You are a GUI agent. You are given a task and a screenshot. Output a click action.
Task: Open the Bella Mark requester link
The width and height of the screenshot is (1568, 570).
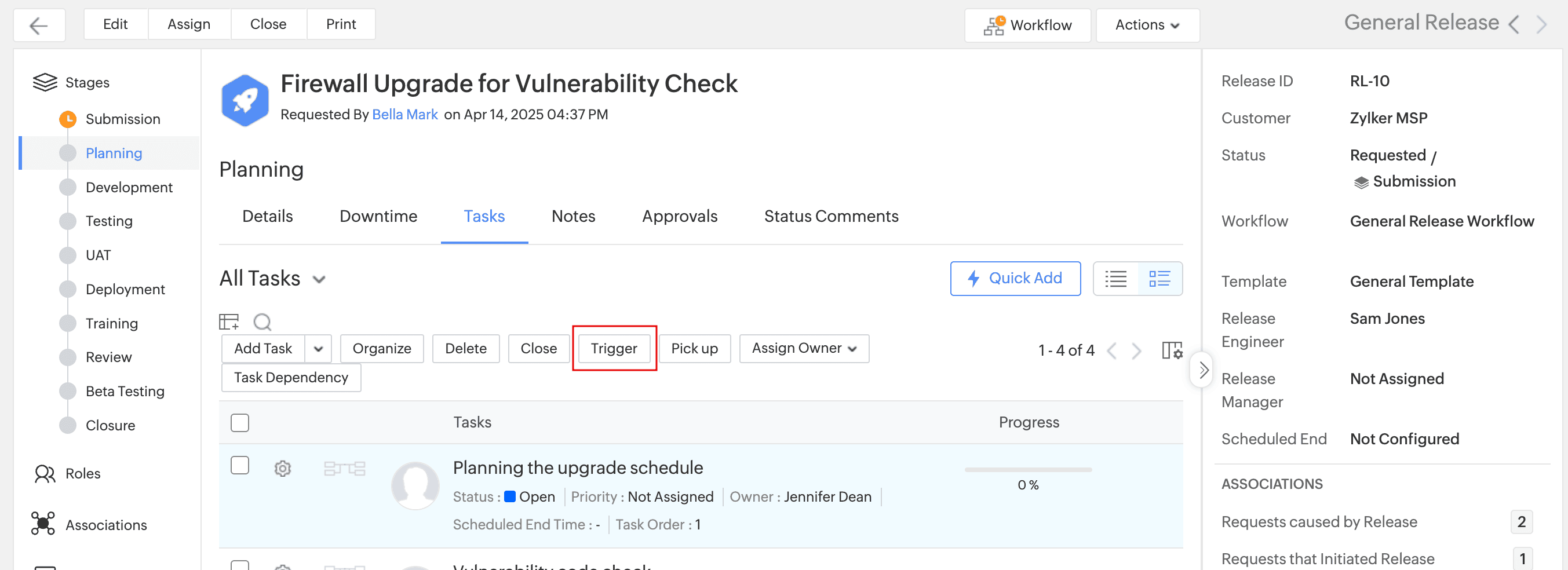point(405,114)
